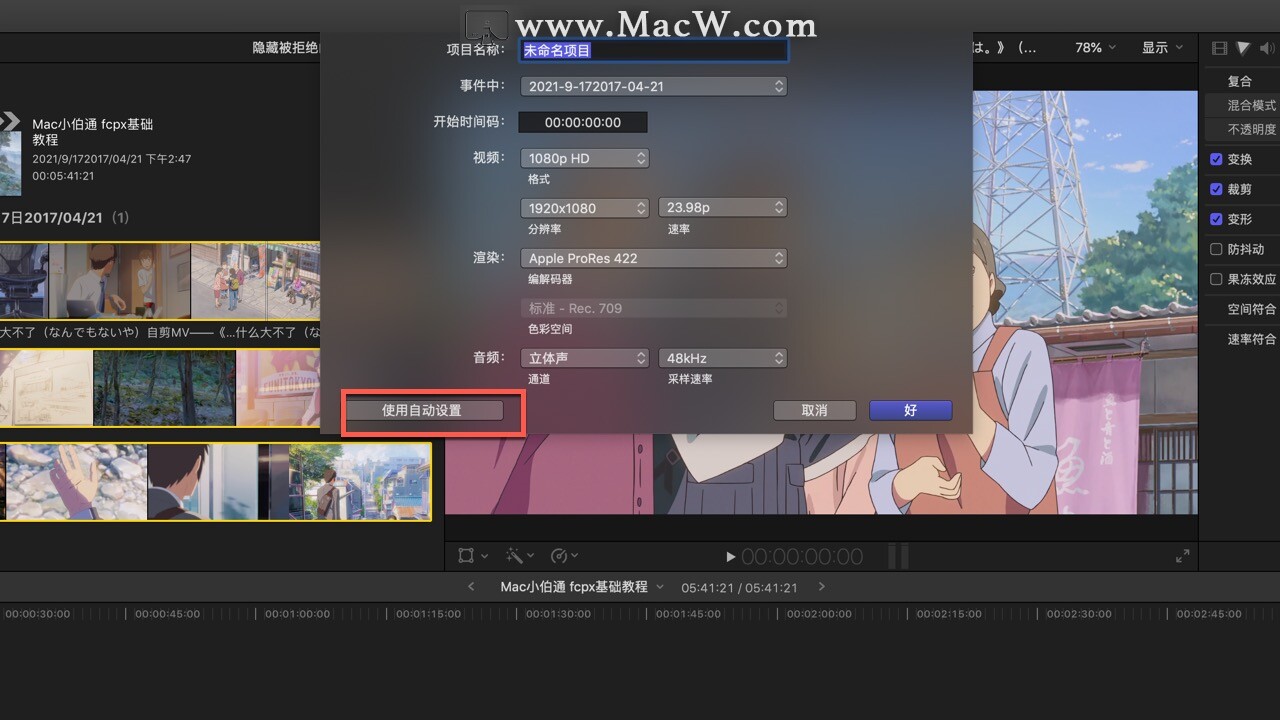Enable the 果冻效应 checkbox

[1216, 279]
